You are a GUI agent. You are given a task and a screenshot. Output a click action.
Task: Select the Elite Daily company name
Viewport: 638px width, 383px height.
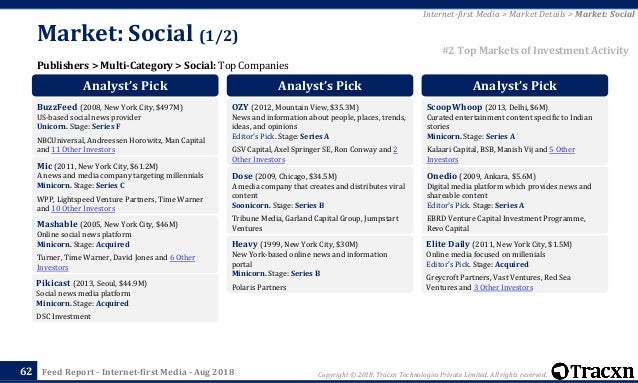coord(448,244)
